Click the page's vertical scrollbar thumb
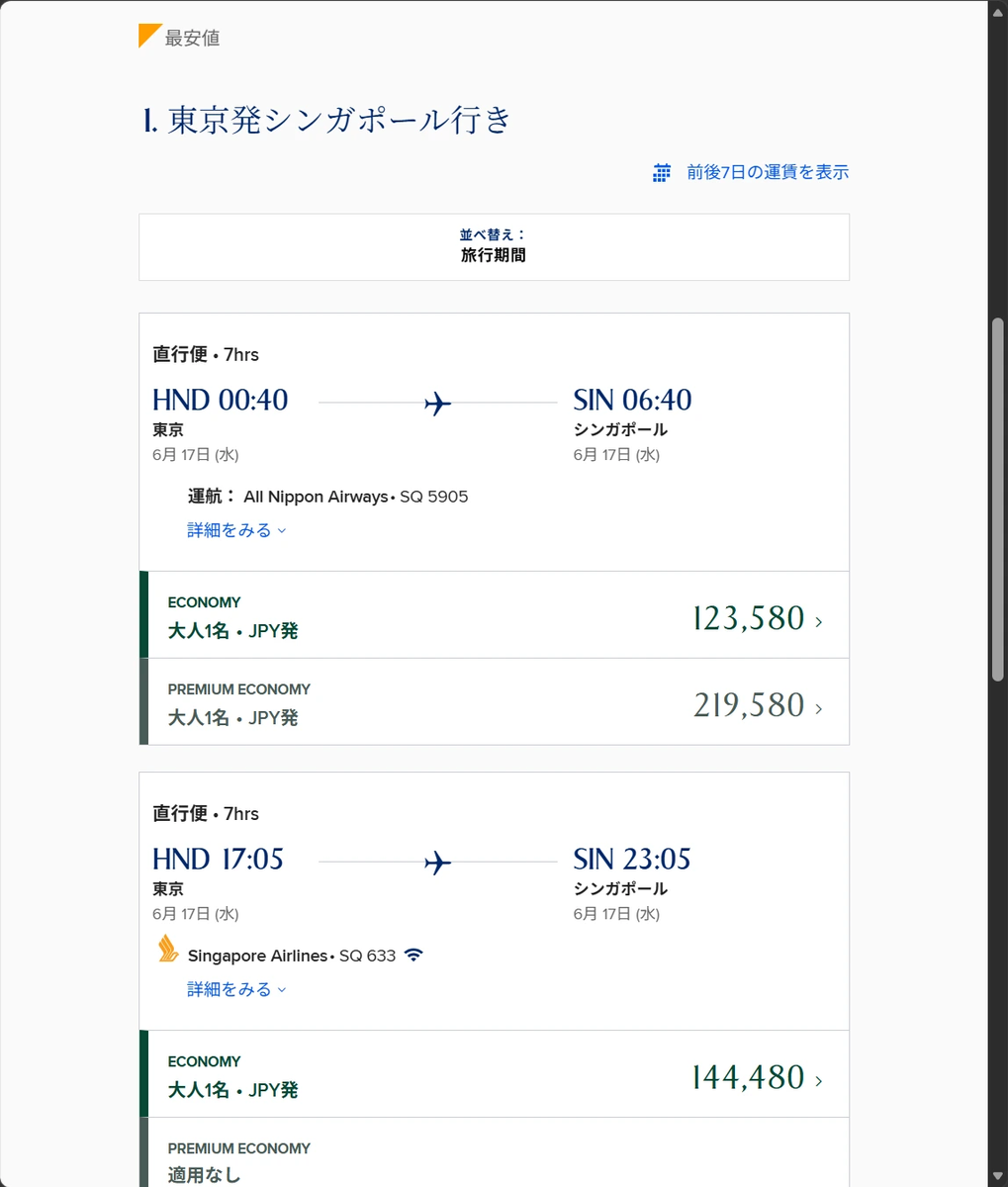Viewport: 1008px width, 1187px height. point(998,500)
